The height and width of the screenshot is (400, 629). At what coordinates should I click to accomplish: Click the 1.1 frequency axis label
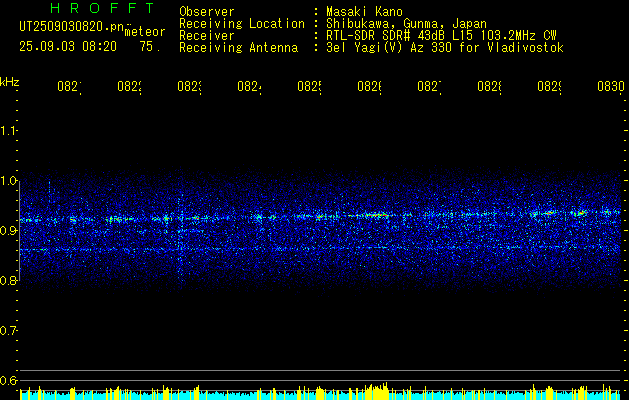pyautogui.click(x=8, y=131)
